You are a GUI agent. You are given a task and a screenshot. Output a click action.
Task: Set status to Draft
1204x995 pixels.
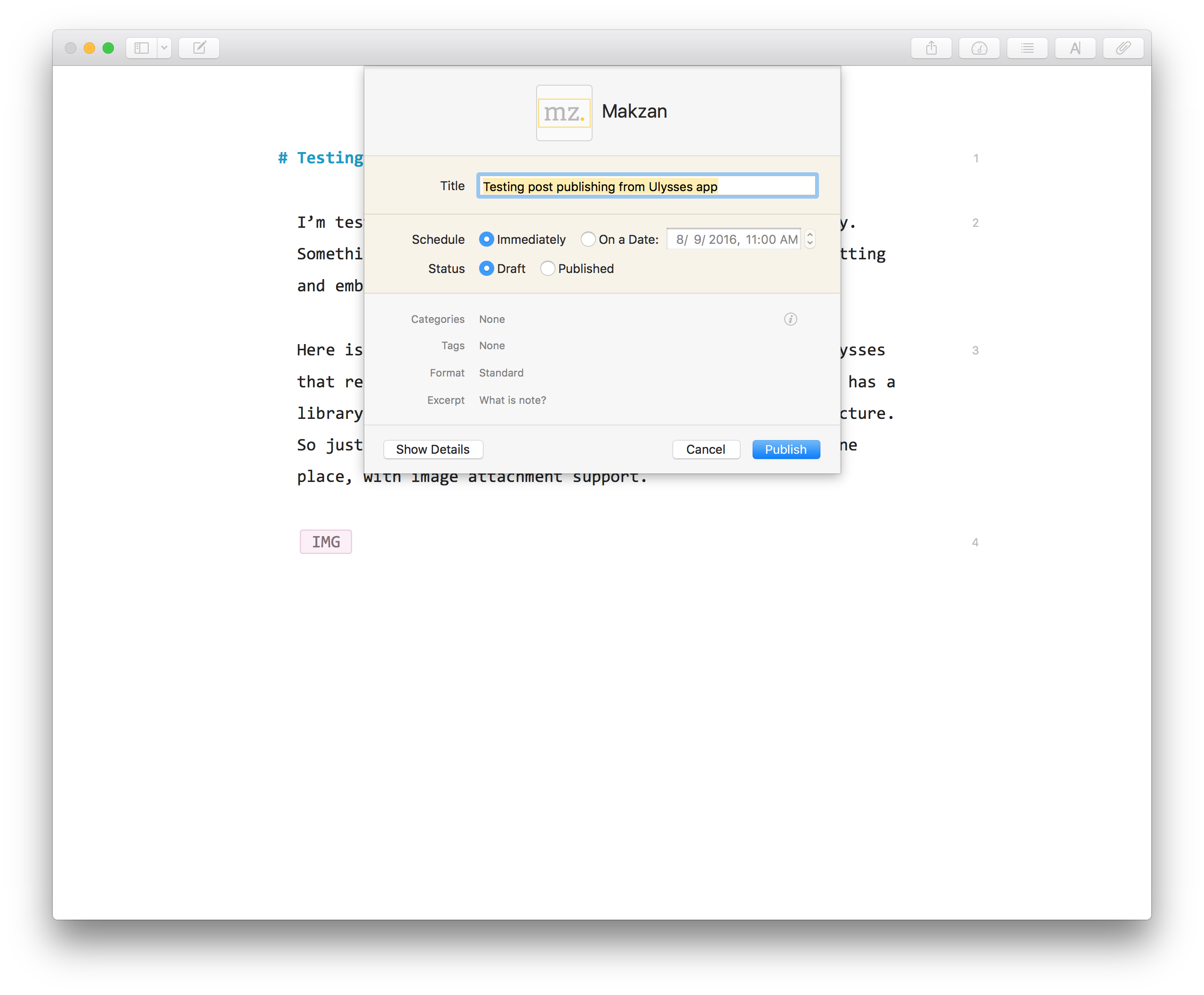pos(487,269)
